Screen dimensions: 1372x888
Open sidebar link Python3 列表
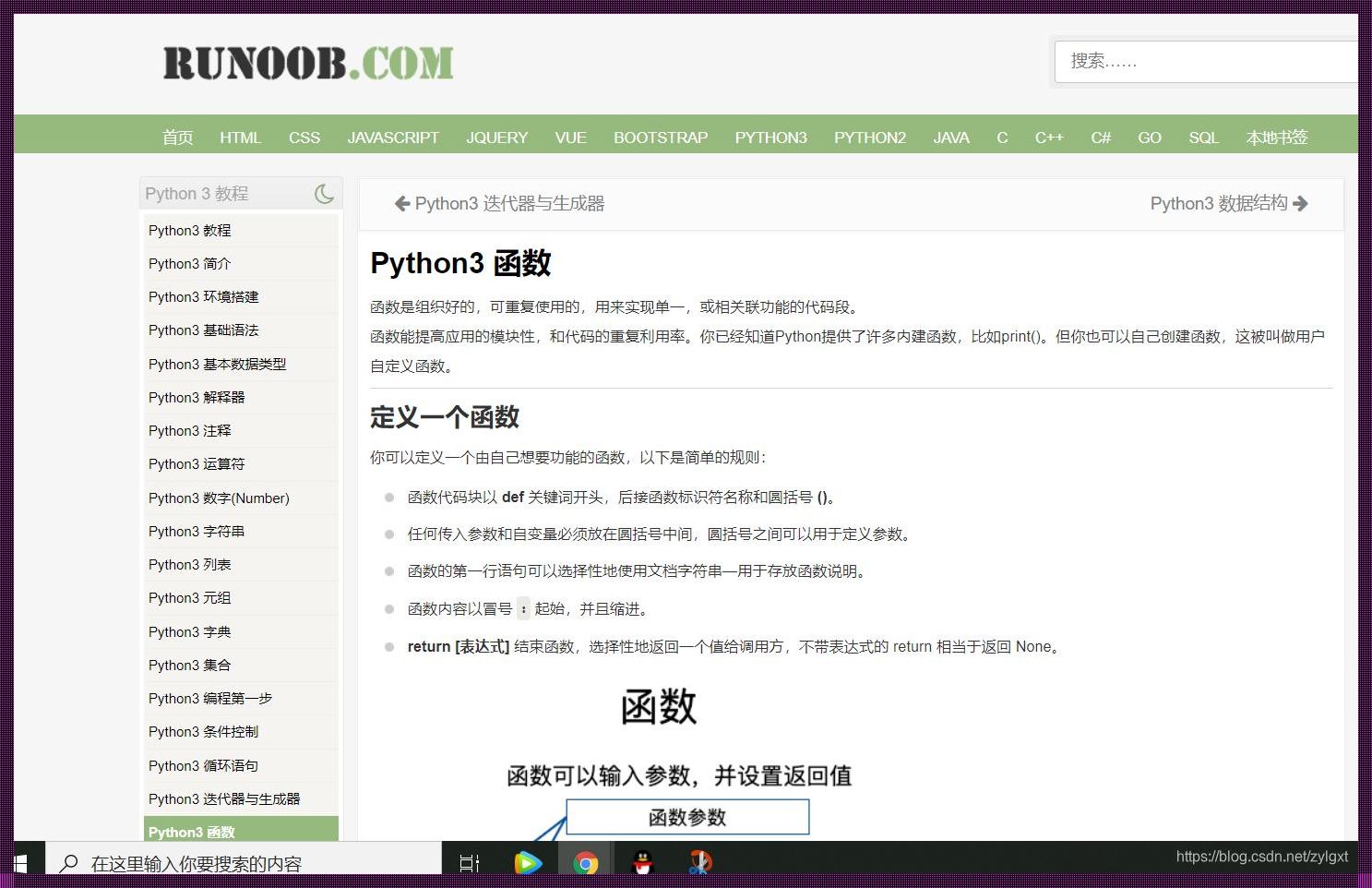click(x=190, y=564)
